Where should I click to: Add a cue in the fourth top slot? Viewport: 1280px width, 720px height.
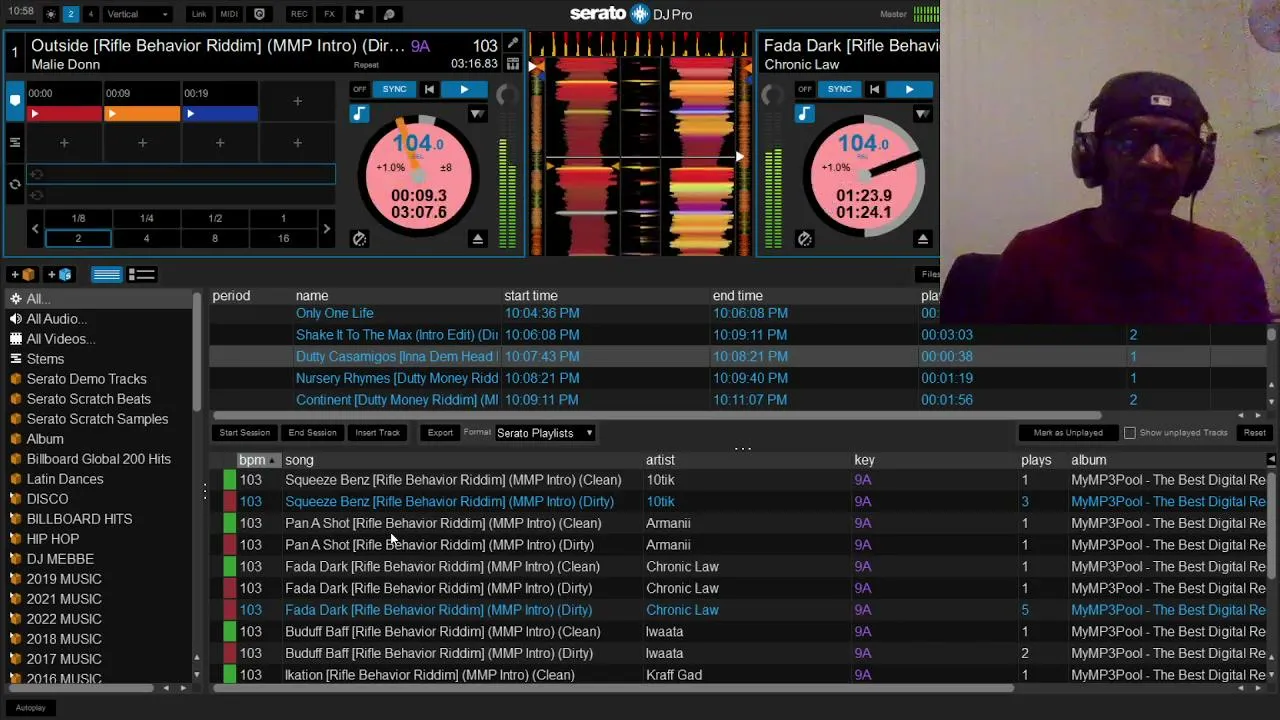pos(297,102)
